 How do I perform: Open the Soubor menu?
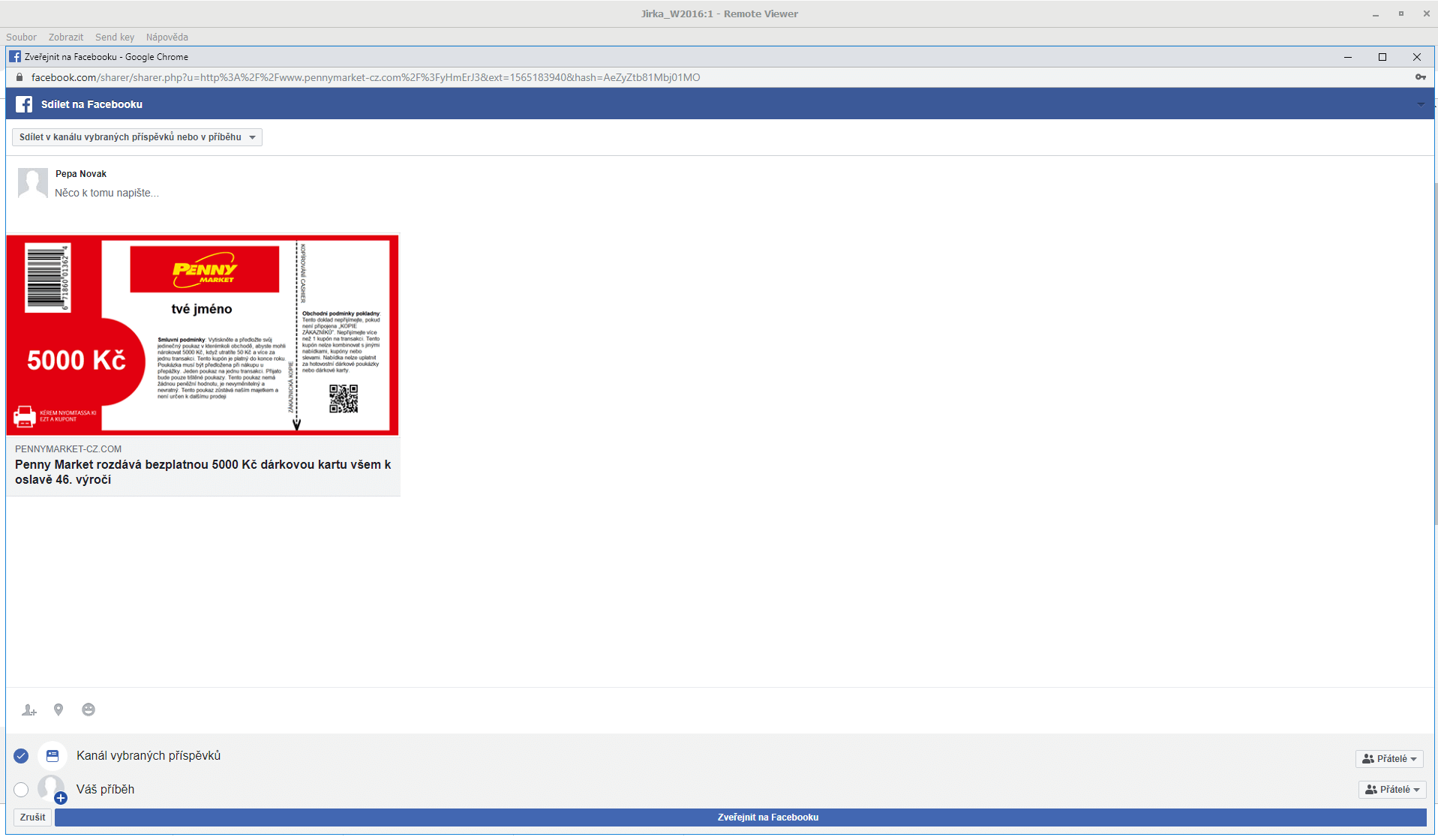pyautogui.click(x=21, y=37)
